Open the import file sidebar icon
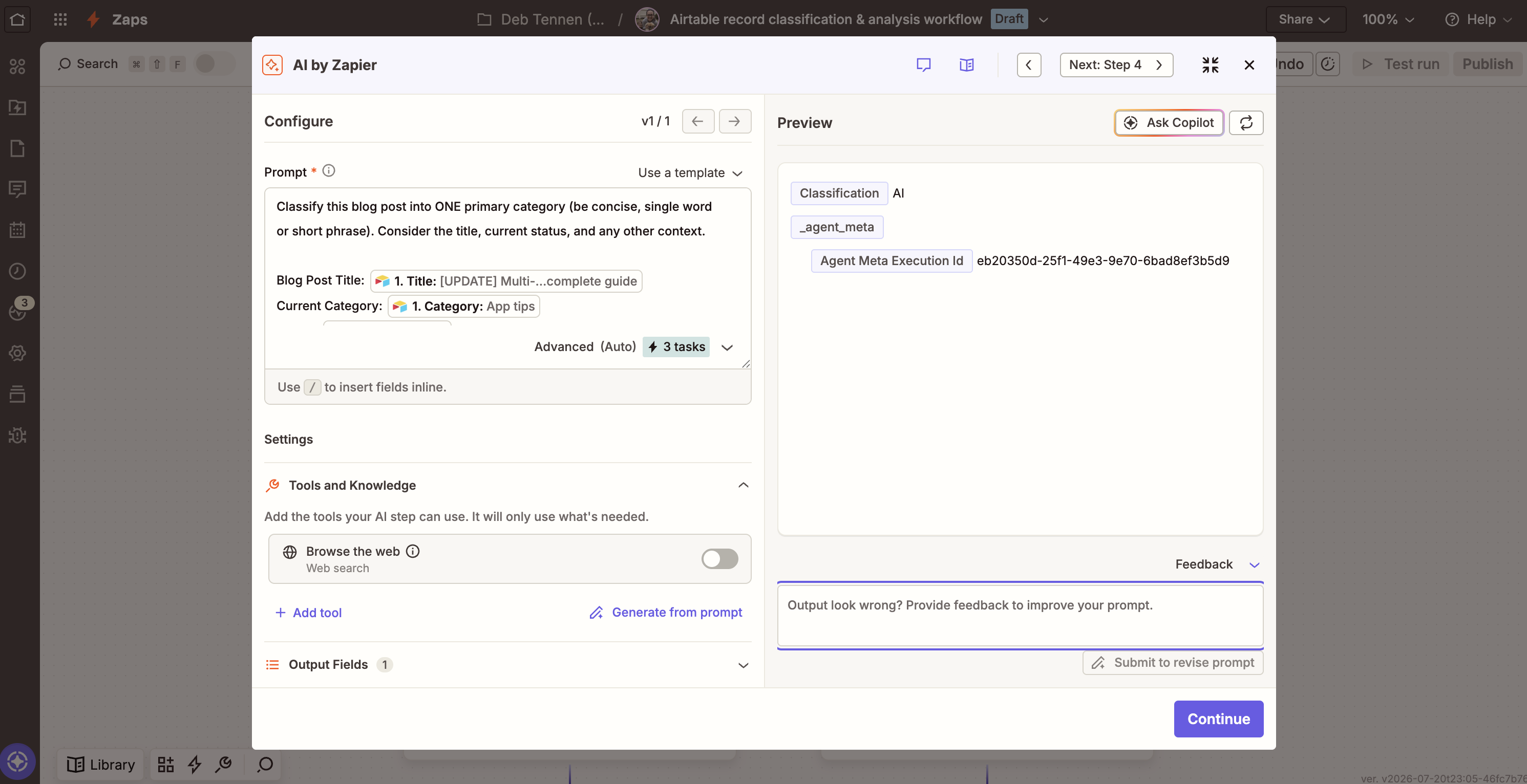This screenshot has width=1527, height=784. 18,107
